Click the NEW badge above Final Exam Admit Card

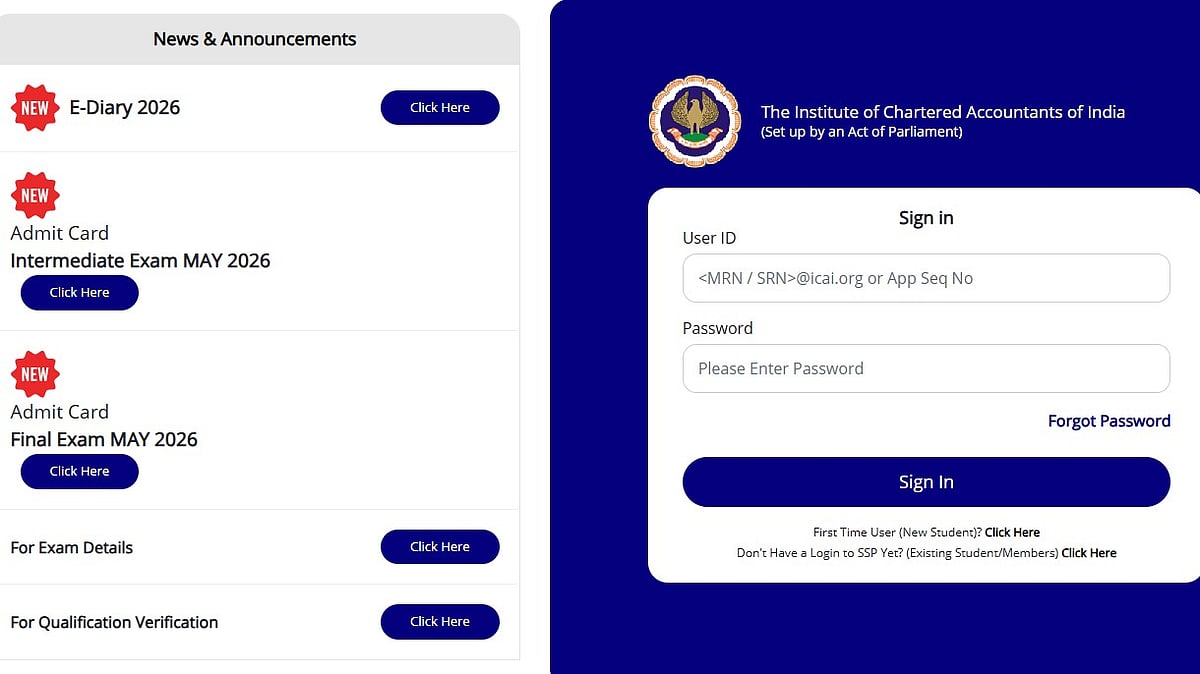(35, 375)
